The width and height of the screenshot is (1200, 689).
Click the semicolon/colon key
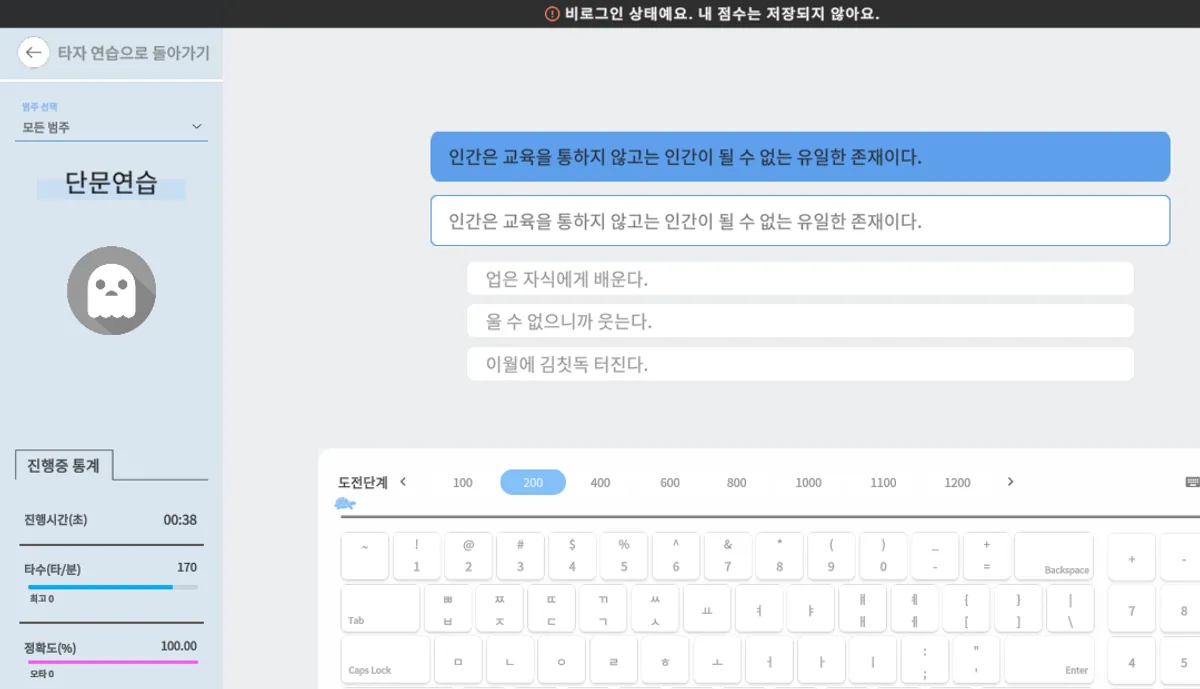[x=925, y=660]
